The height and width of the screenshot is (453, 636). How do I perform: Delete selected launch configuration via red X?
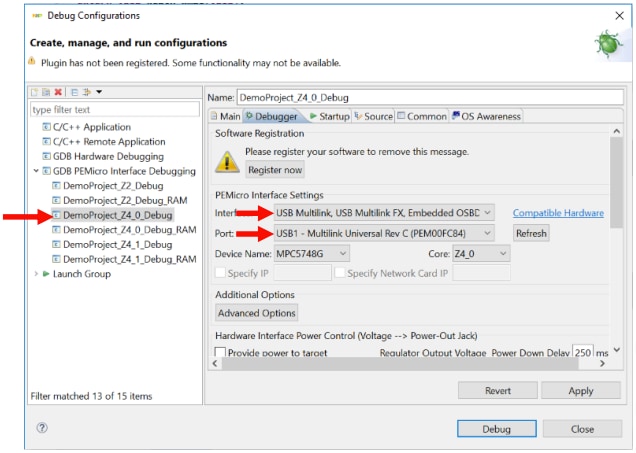pos(58,92)
